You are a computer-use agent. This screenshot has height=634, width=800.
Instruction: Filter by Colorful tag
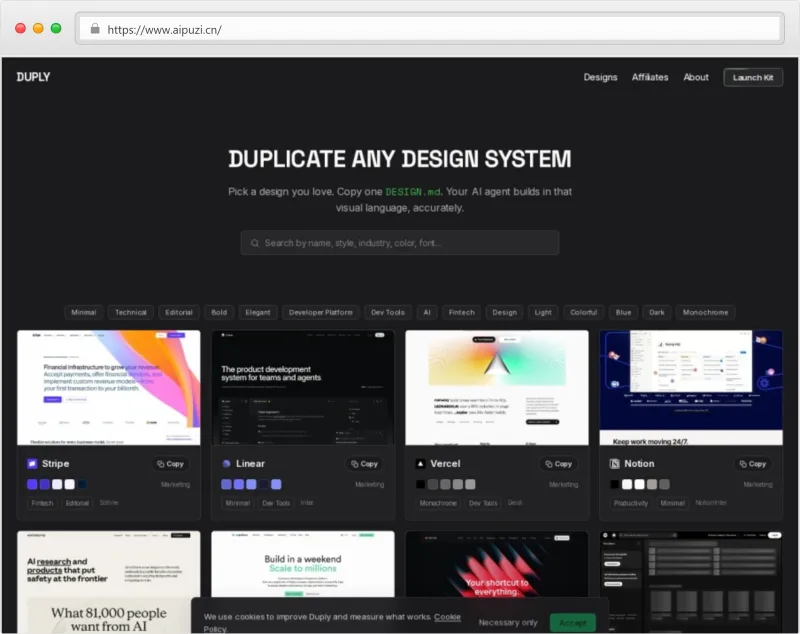tap(584, 312)
